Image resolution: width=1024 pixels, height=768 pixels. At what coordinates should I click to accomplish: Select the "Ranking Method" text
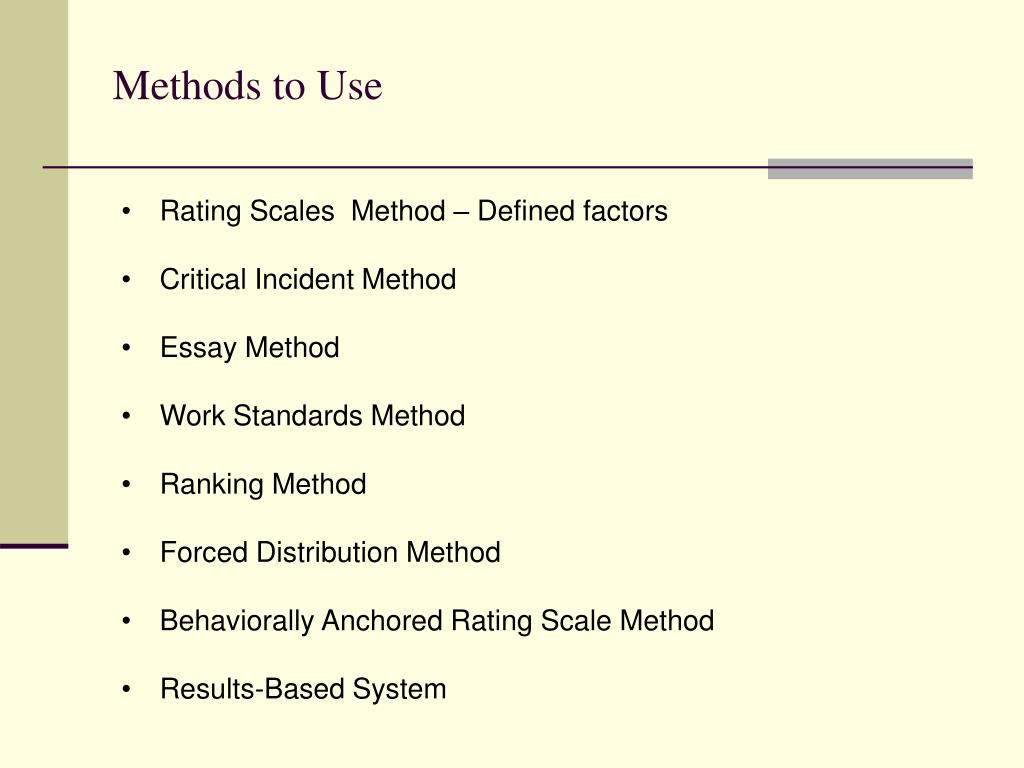click(x=262, y=485)
